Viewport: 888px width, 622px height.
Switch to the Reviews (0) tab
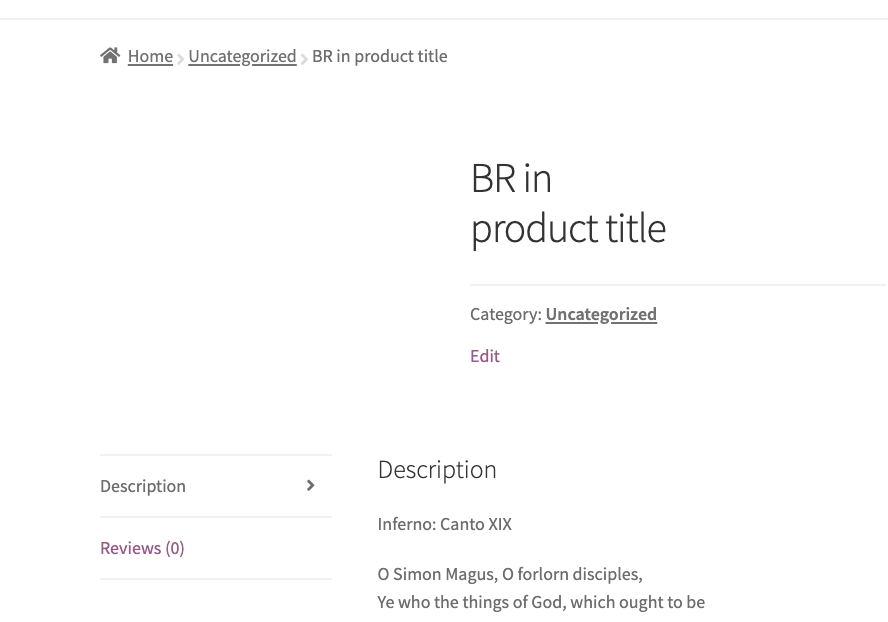pos(142,547)
